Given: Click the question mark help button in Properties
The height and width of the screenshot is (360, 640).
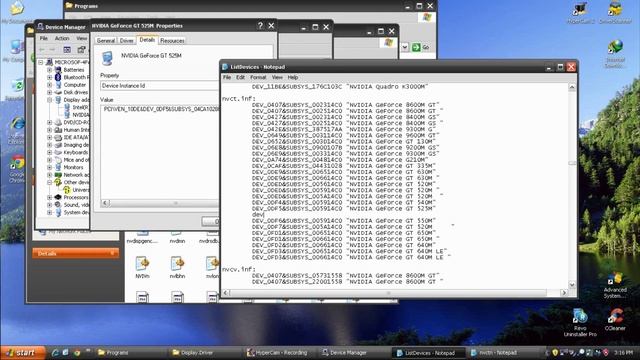Looking at the screenshot, I should tap(260, 26).
